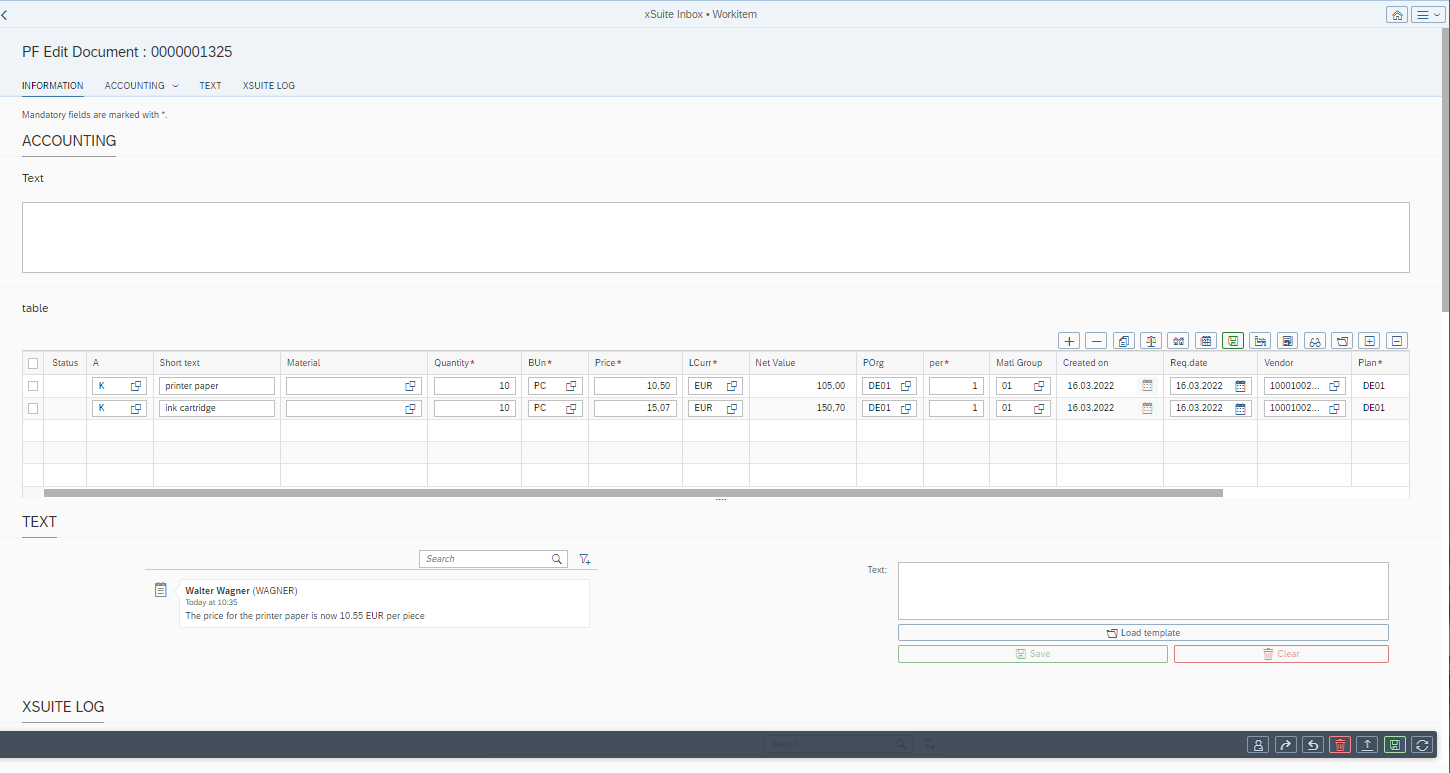The image size is (1450, 773).
Task: Click the red delete icon in bottom toolbar
Action: pos(1340,744)
